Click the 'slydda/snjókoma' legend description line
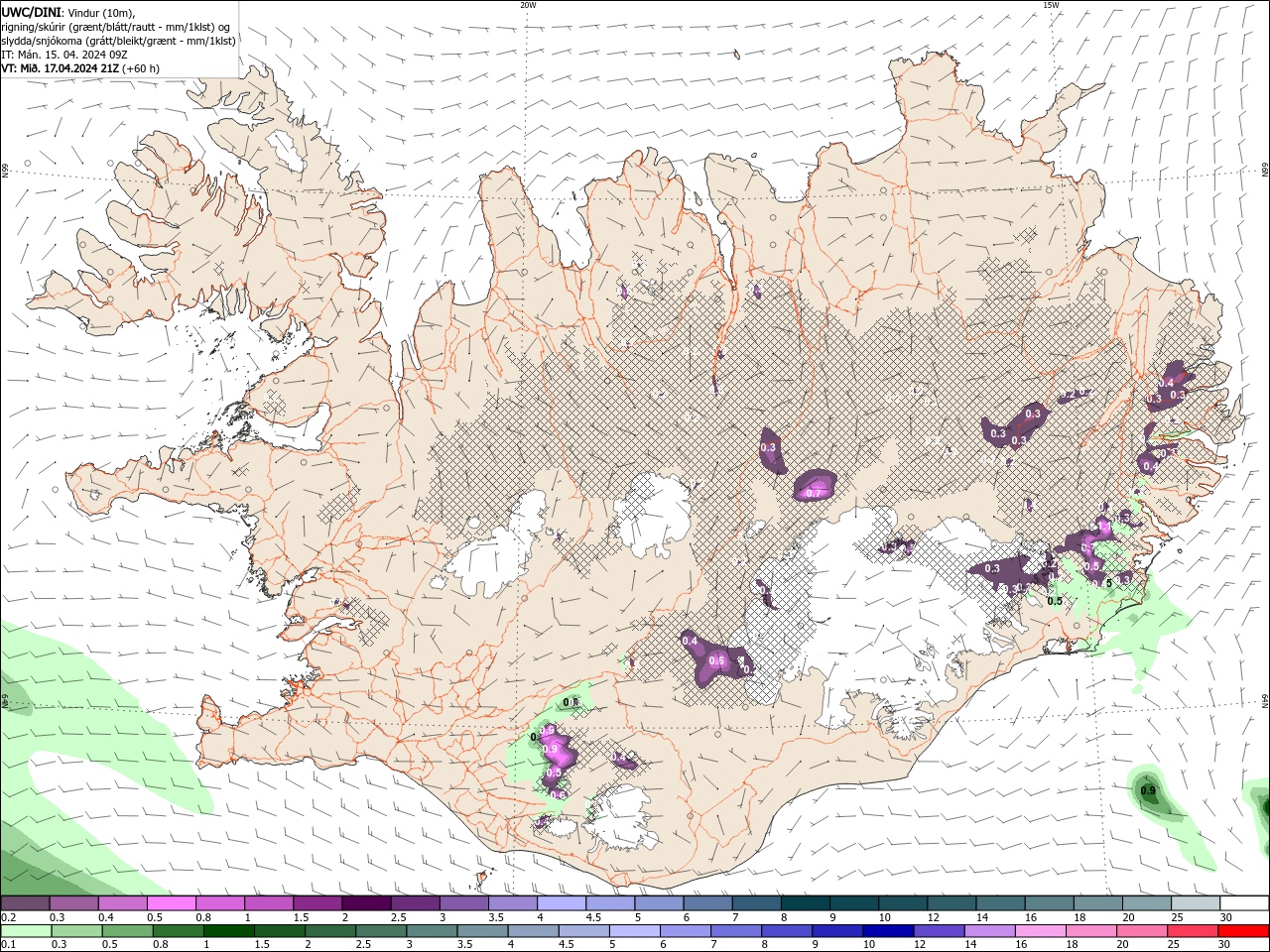The width and height of the screenshot is (1270, 952). click(118, 41)
